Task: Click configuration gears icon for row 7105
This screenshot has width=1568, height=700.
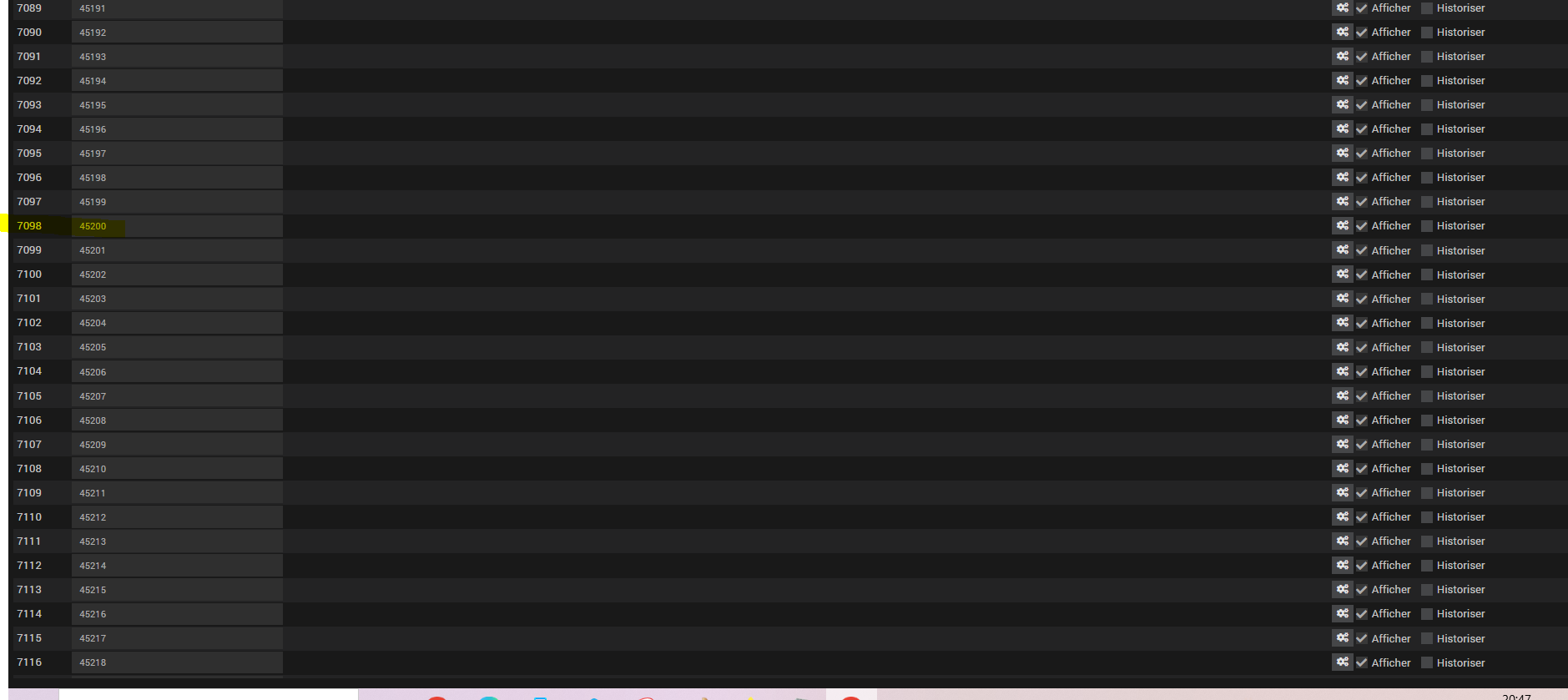Action: (1342, 395)
